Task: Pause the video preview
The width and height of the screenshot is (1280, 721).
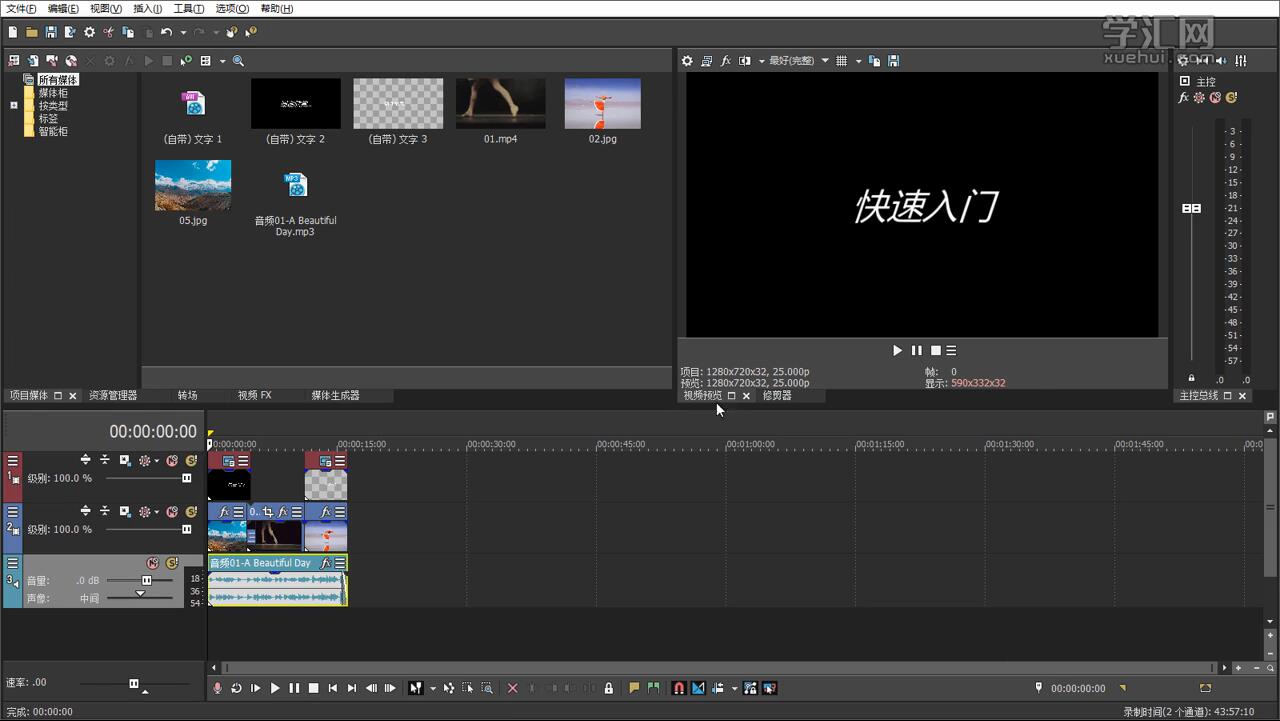Action: [x=916, y=351]
